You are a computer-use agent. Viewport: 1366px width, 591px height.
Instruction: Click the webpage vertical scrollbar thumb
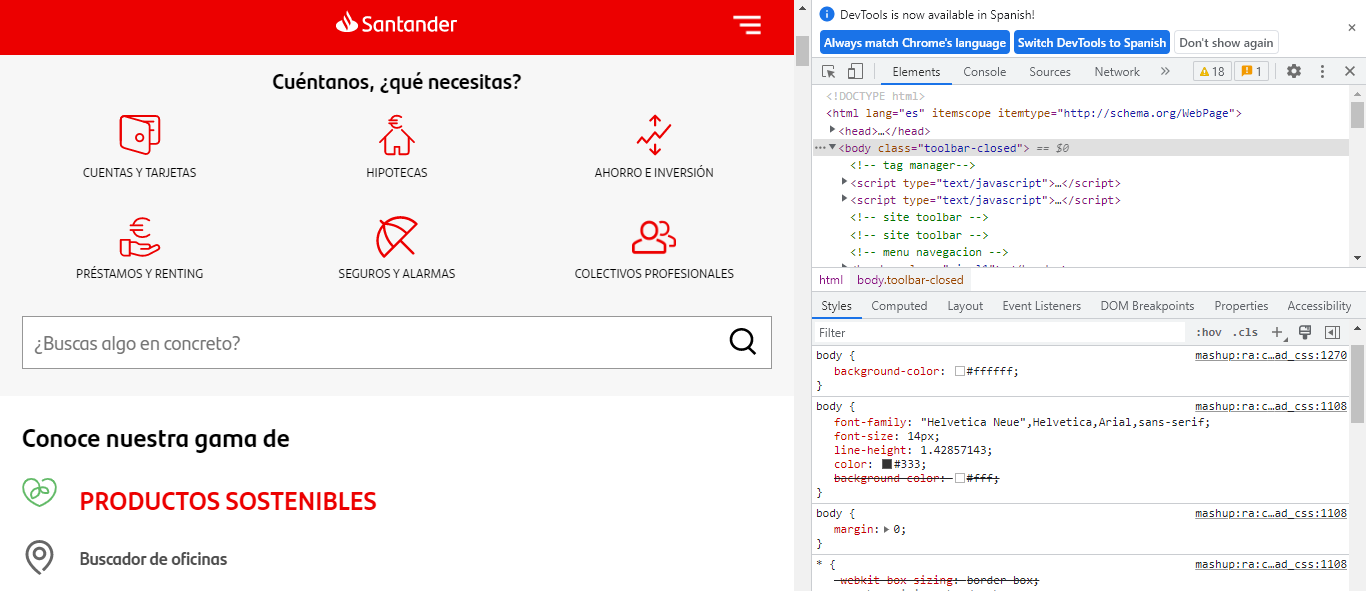click(802, 50)
